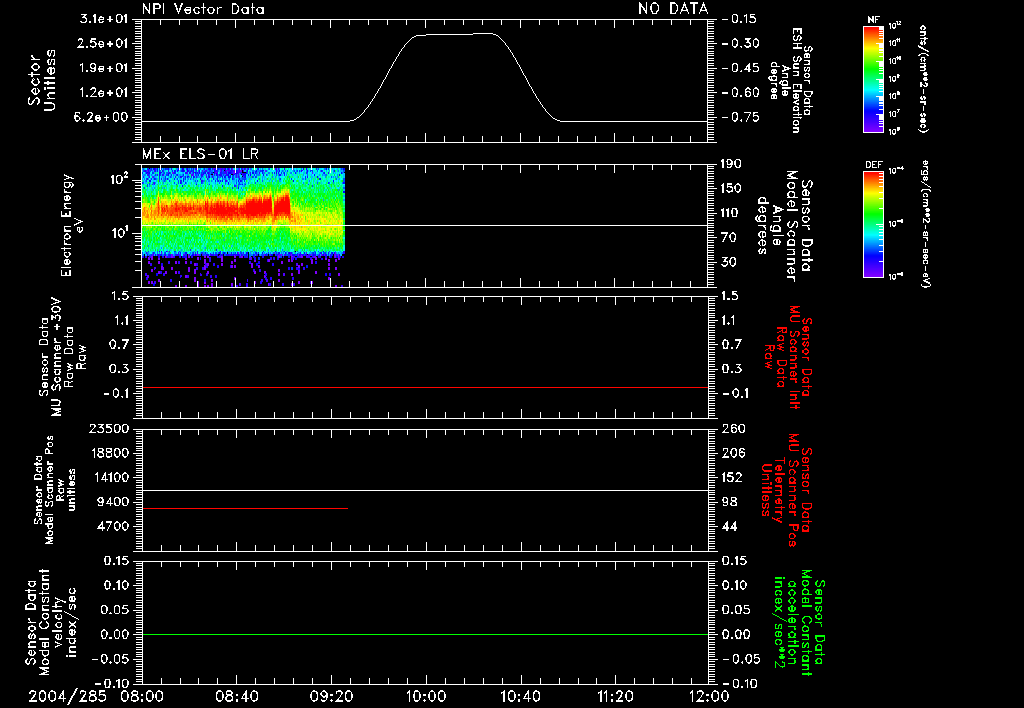Click the '98' telemetry tick label
The height and width of the screenshot is (708, 1024).
[x=728, y=502]
